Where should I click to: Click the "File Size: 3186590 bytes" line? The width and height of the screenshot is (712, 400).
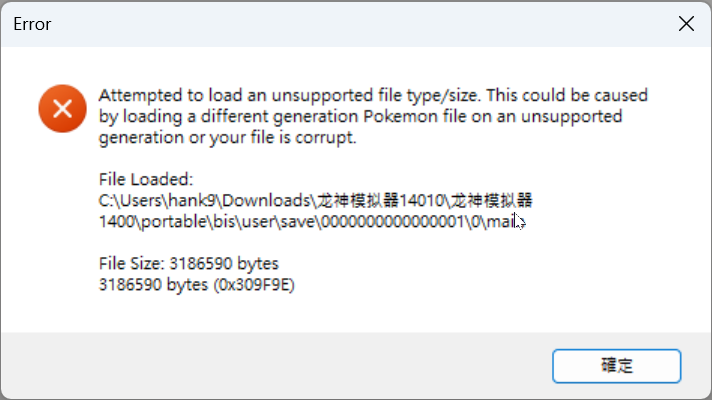pyautogui.click(x=188, y=264)
